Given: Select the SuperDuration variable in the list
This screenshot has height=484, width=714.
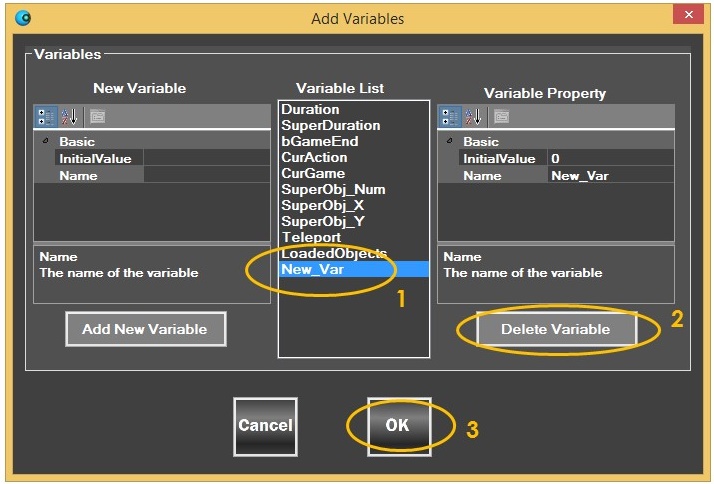Looking at the screenshot, I should click(330, 125).
